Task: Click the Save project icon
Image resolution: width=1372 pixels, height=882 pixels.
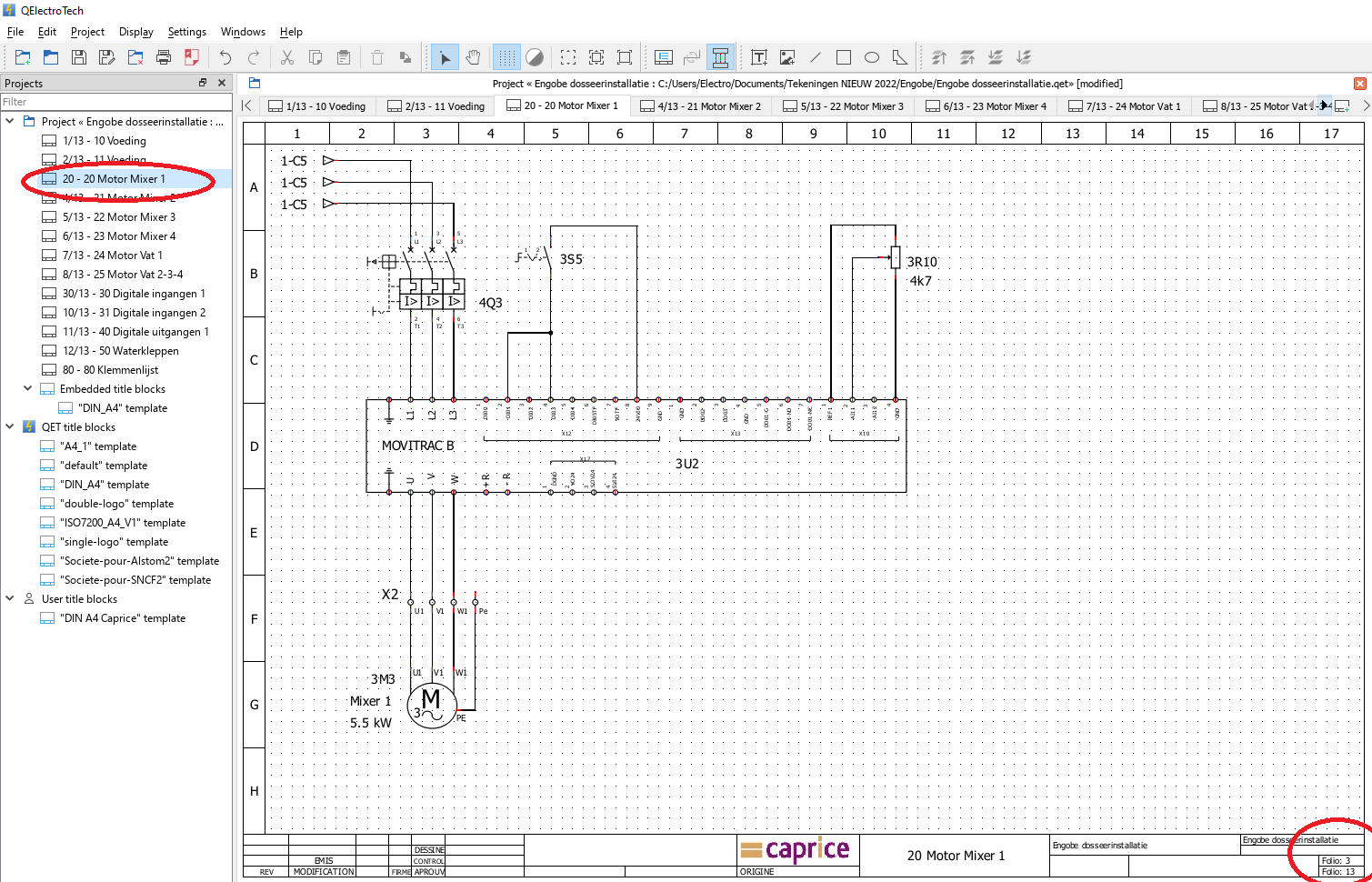Action: coord(79,58)
